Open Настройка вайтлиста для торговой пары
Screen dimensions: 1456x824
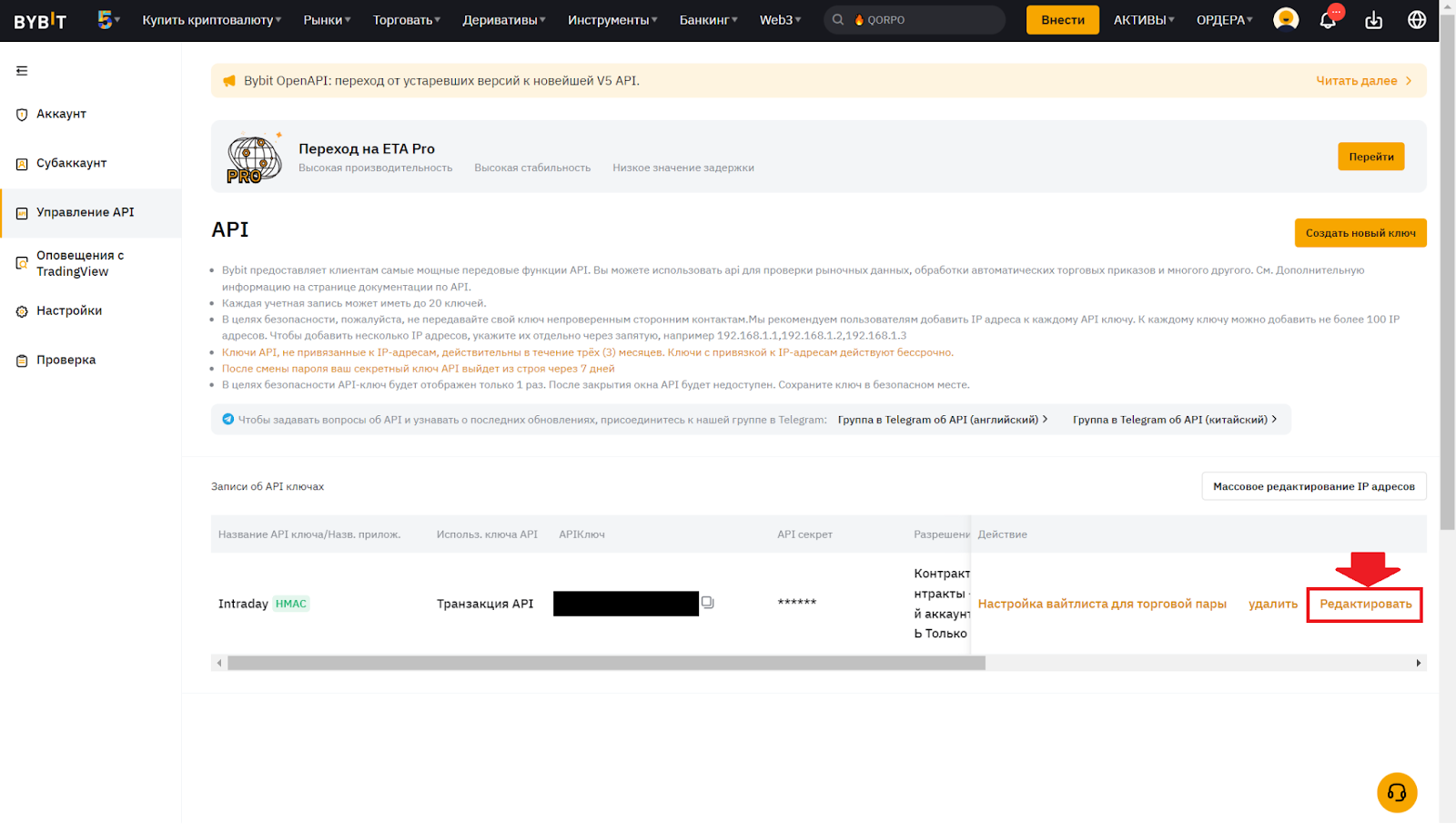1102,604
